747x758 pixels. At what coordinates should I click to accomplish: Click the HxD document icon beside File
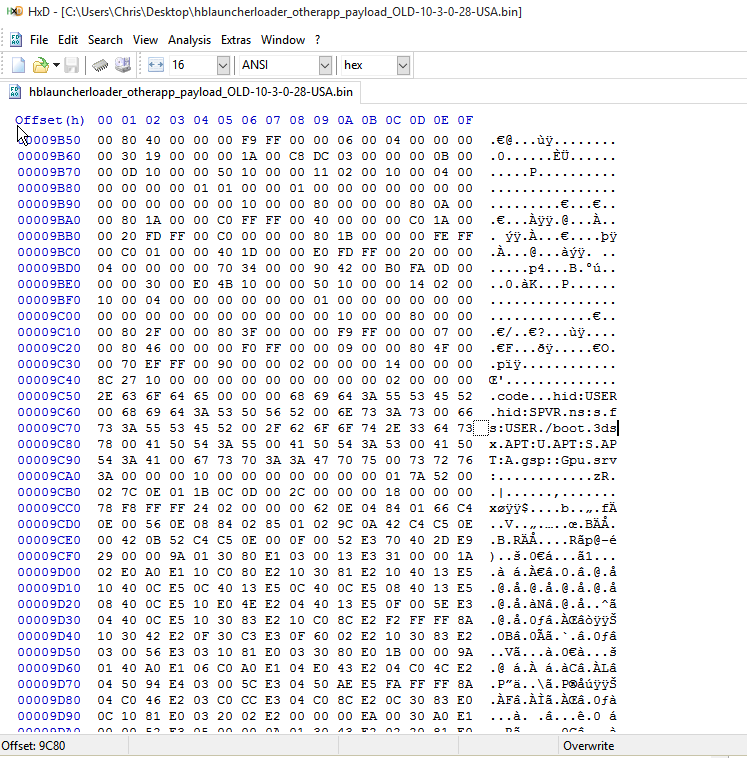click(15, 40)
